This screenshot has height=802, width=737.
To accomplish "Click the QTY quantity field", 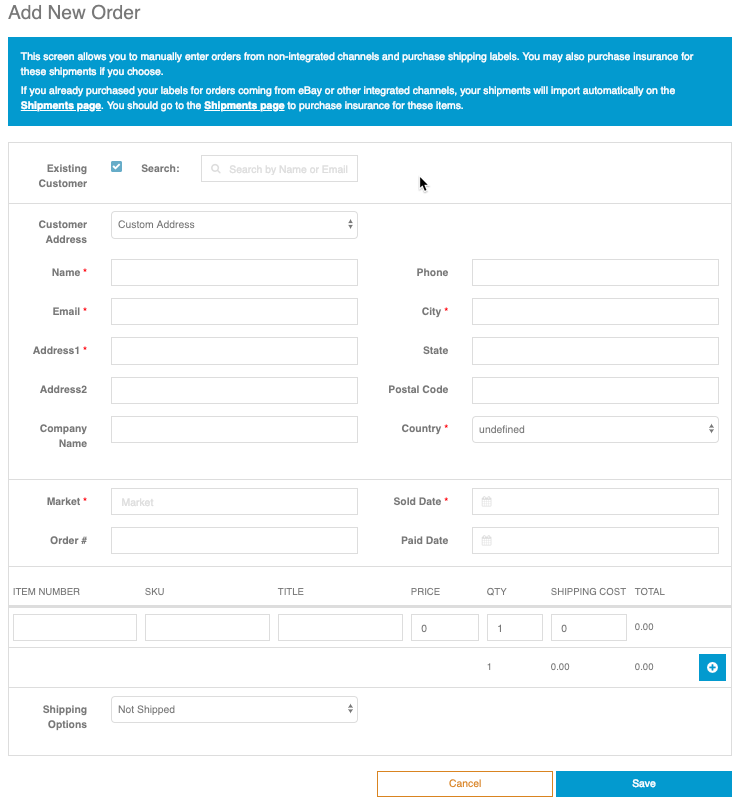I will pyautogui.click(x=514, y=628).
